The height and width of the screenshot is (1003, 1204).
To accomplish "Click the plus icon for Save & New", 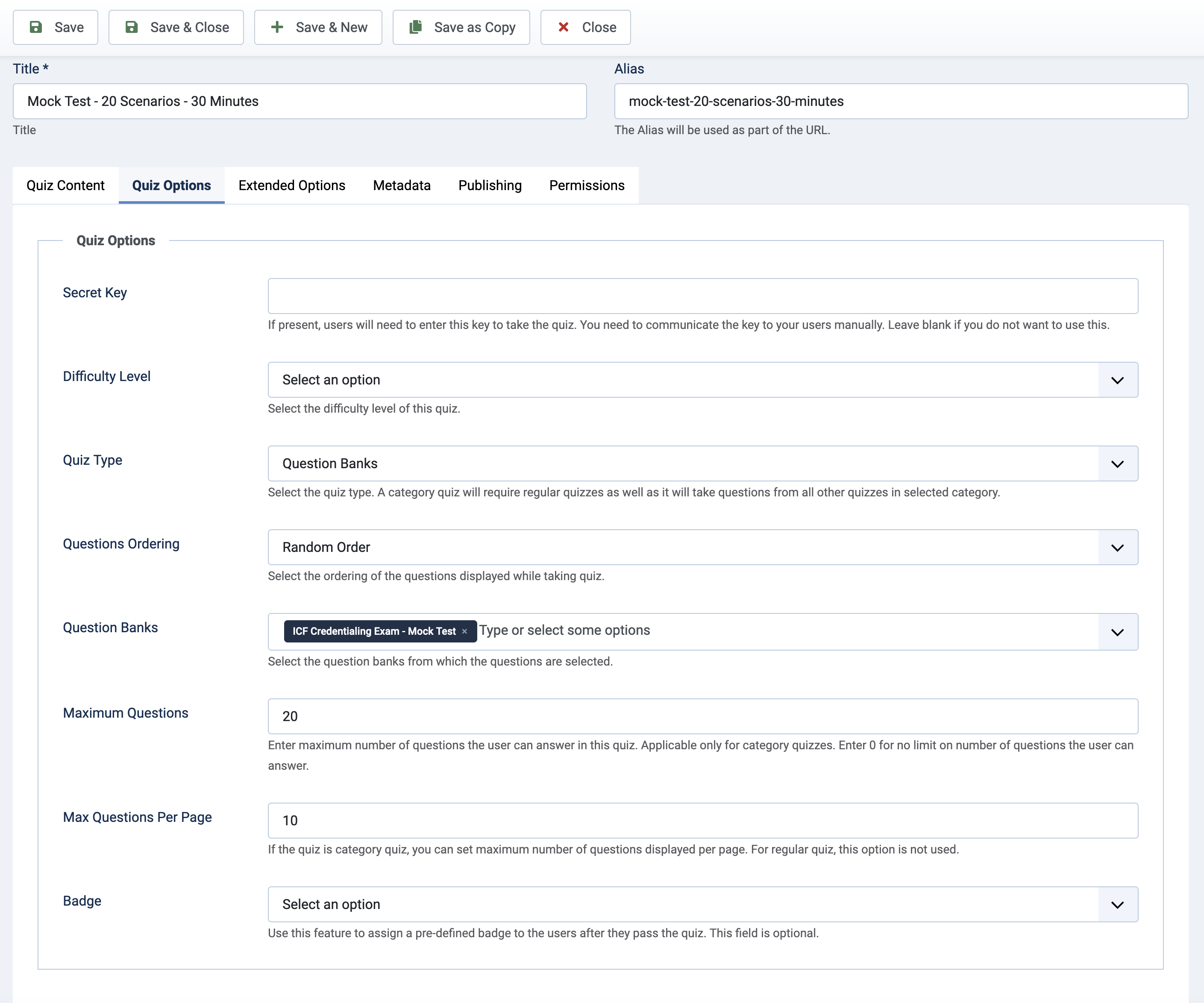I will pyautogui.click(x=277, y=27).
